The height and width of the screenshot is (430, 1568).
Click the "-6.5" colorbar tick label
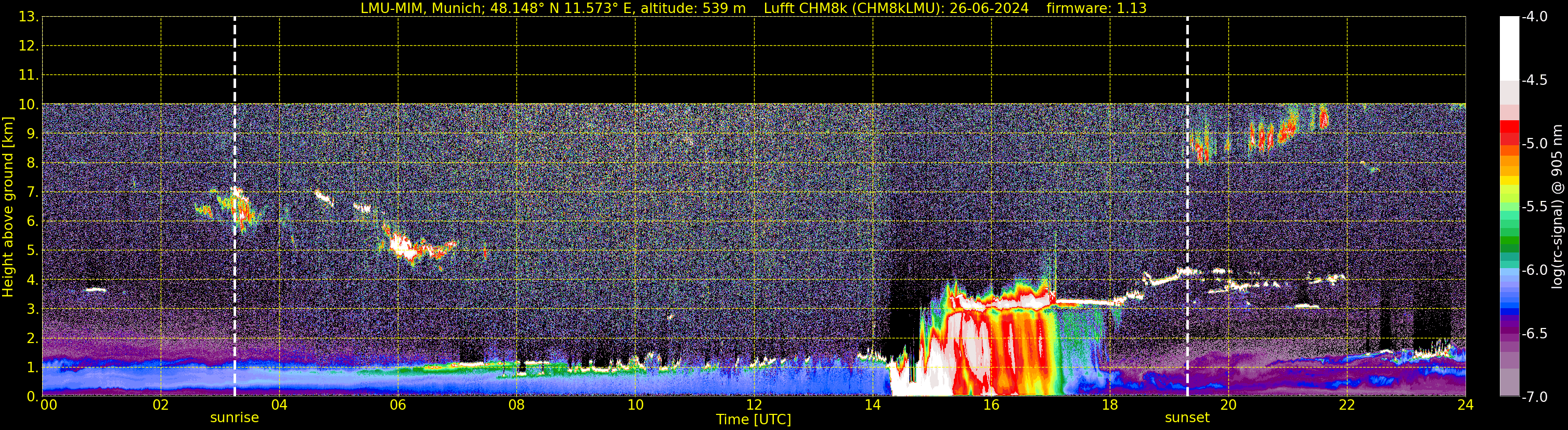coord(1534,334)
